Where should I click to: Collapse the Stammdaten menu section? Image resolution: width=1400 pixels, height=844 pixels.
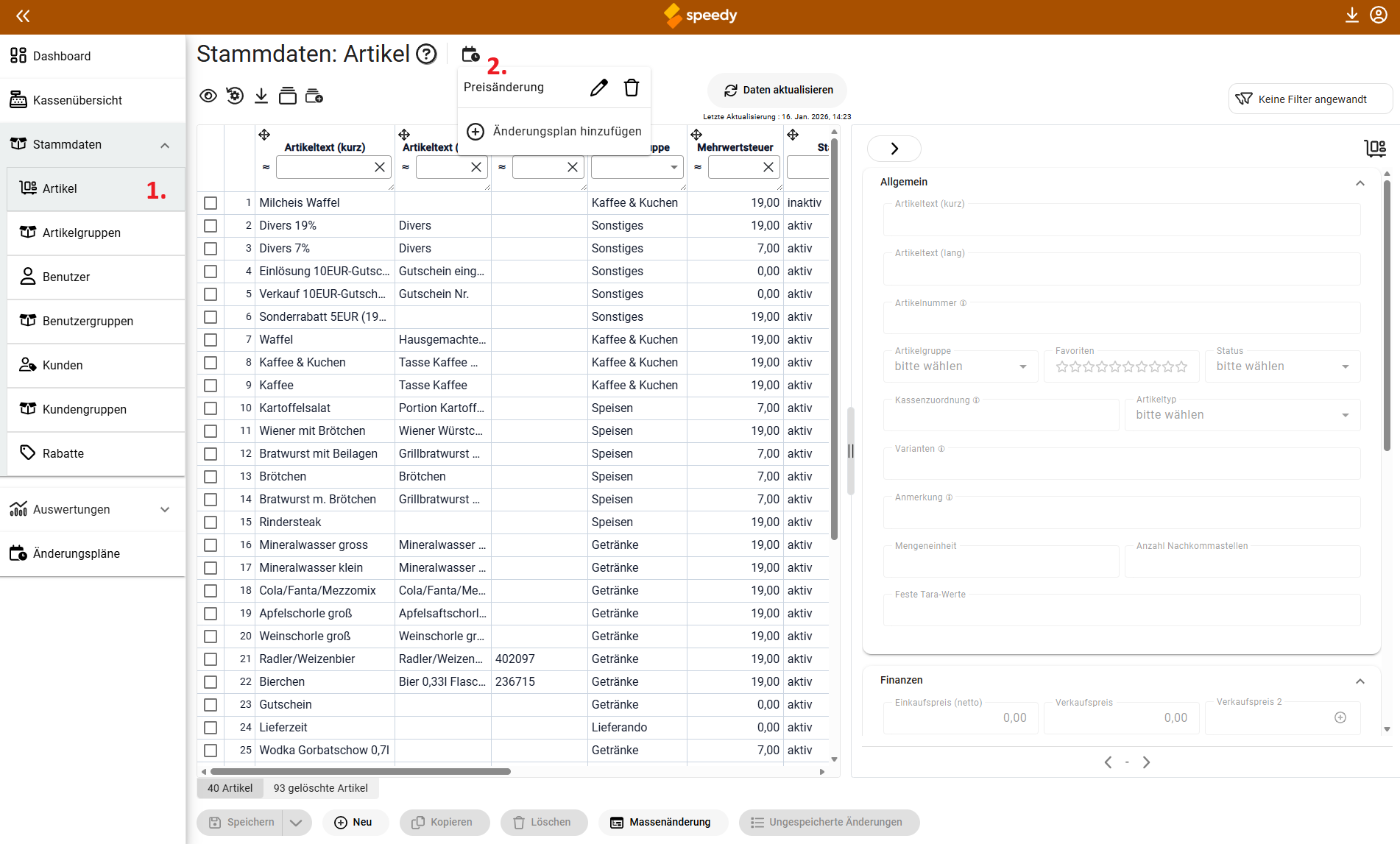165,145
